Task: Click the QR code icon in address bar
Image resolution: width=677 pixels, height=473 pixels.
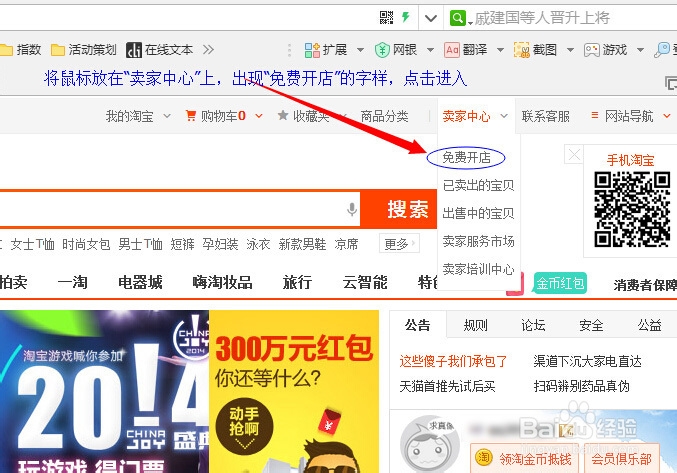Action: point(386,18)
